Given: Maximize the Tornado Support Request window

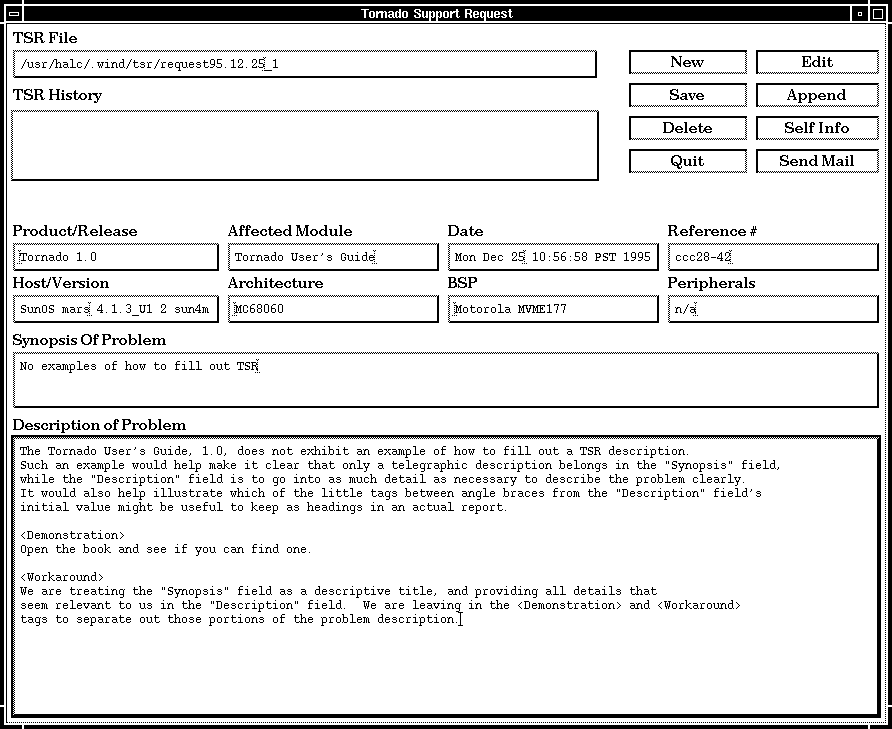Looking at the screenshot, I should point(877,13).
